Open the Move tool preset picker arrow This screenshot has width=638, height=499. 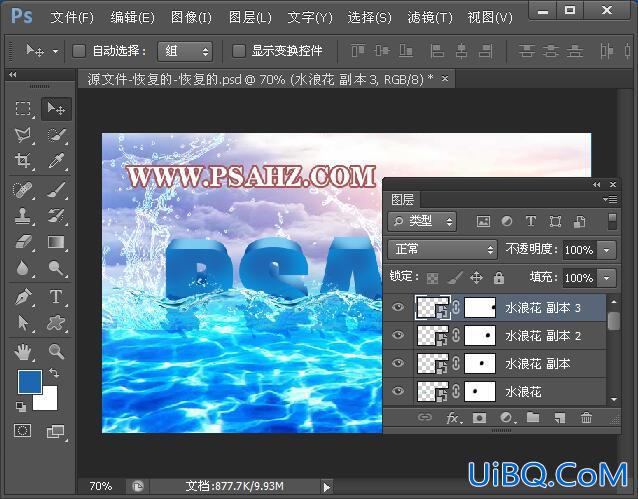click(55, 52)
